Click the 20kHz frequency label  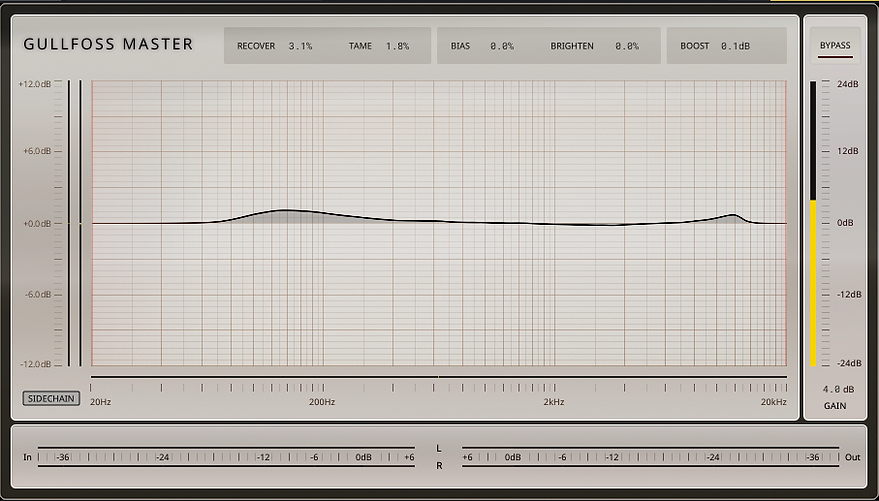click(774, 402)
